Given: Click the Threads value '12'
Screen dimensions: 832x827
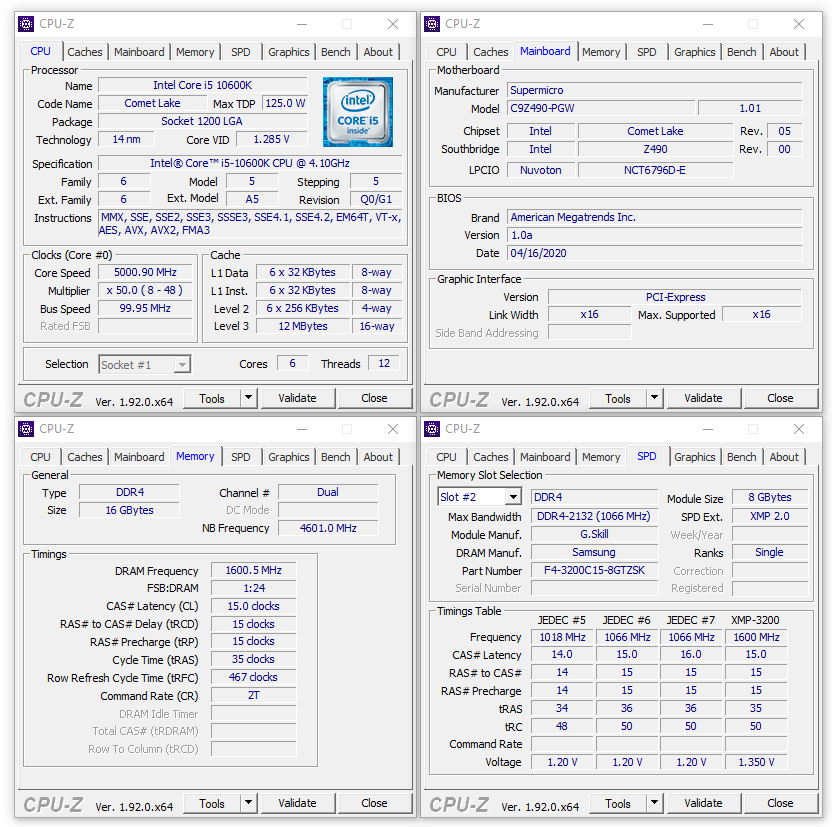Looking at the screenshot, I should [384, 363].
